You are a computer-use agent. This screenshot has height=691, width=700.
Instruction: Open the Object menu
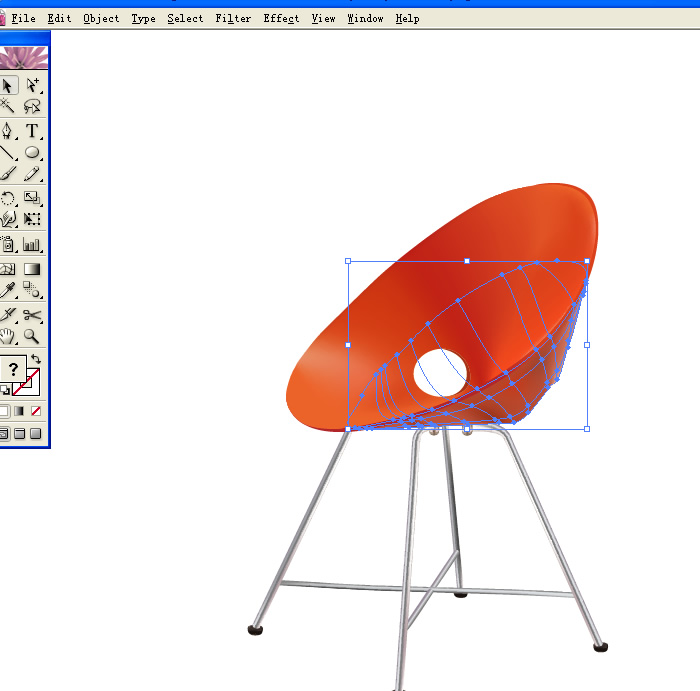(101, 18)
